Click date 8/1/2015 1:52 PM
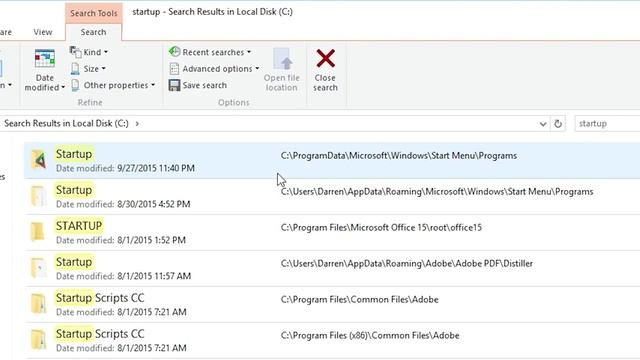 151,240
